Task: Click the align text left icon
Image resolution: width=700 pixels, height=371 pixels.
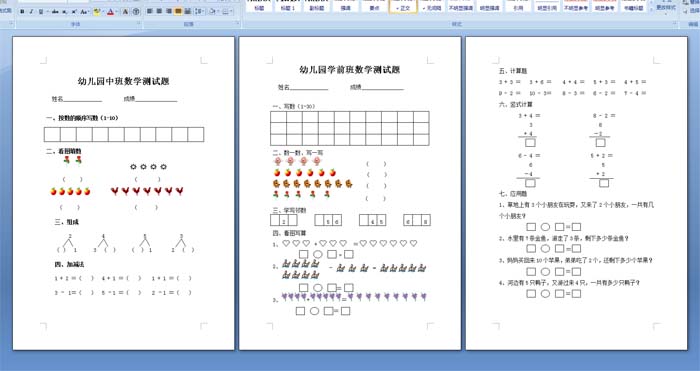Action: click(x=149, y=11)
